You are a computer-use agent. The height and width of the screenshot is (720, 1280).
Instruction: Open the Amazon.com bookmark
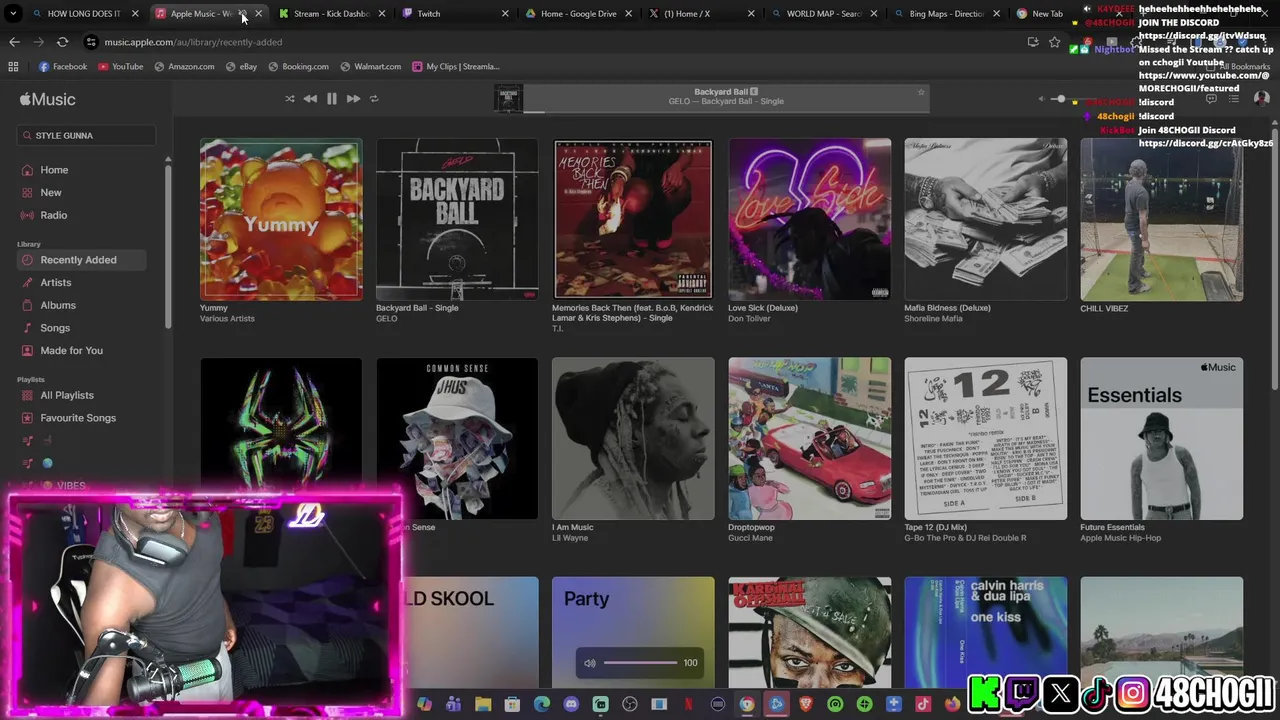coord(184,67)
